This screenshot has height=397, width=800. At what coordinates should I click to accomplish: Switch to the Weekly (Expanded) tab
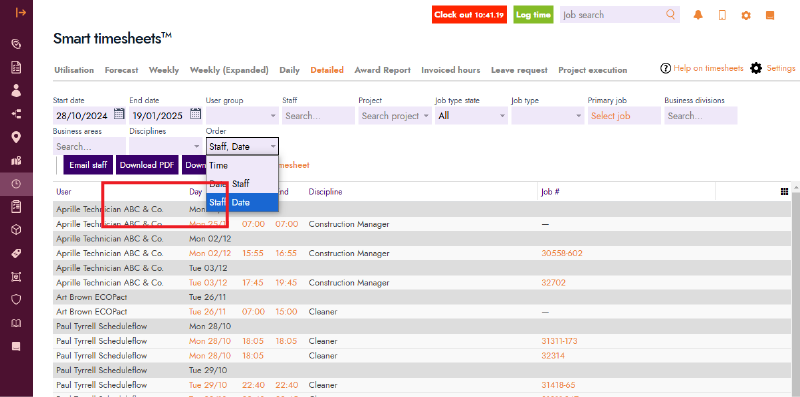pos(229,70)
